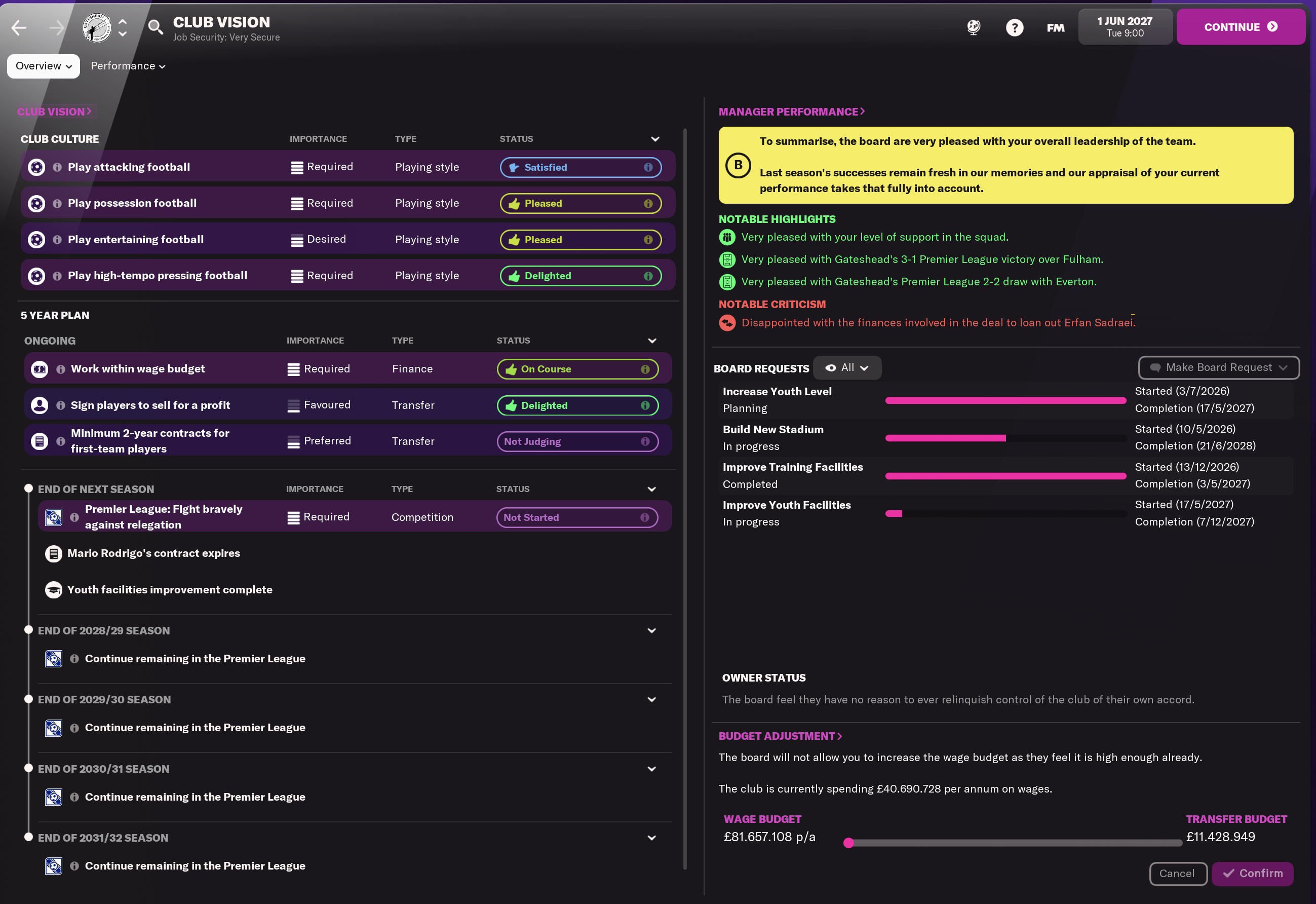The height and width of the screenshot is (904, 1316).
Task: Open the Gateshead club badge
Action: click(97, 27)
